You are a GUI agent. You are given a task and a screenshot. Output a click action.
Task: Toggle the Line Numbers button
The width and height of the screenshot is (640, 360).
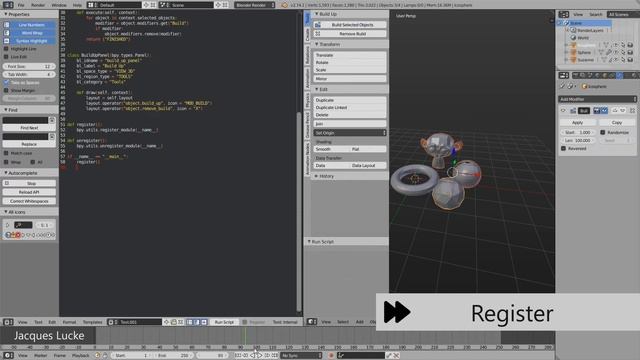[x=29, y=25]
